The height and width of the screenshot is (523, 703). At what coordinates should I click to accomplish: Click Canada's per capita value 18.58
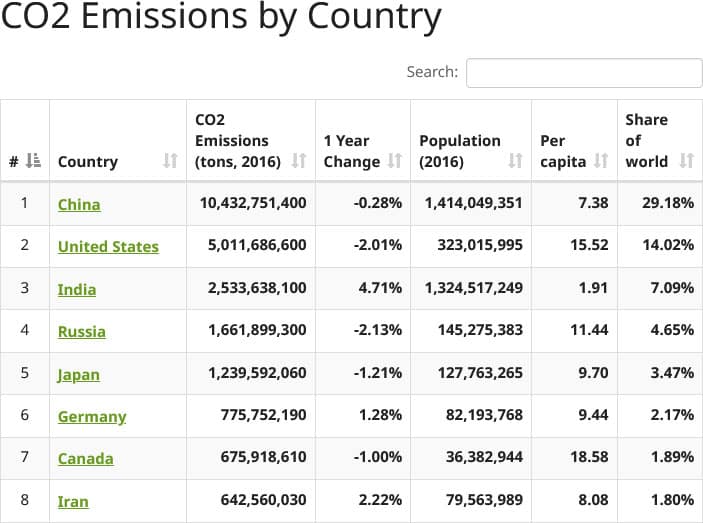[589, 457]
